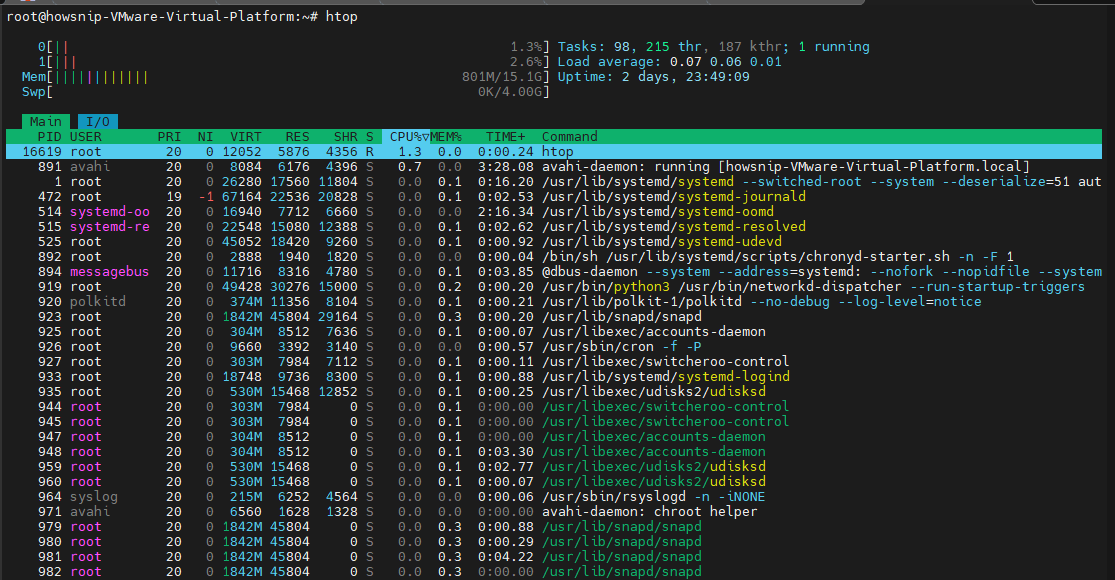Sort by the MEM% column header
Image resolution: width=1115 pixels, height=580 pixels.
point(446,136)
